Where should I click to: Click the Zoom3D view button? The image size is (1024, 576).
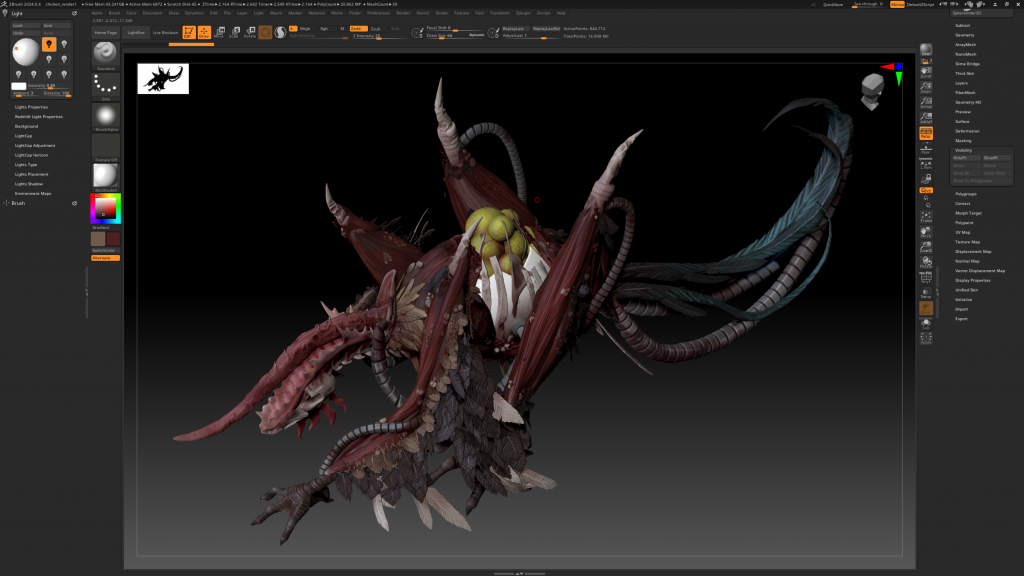click(x=926, y=247)
